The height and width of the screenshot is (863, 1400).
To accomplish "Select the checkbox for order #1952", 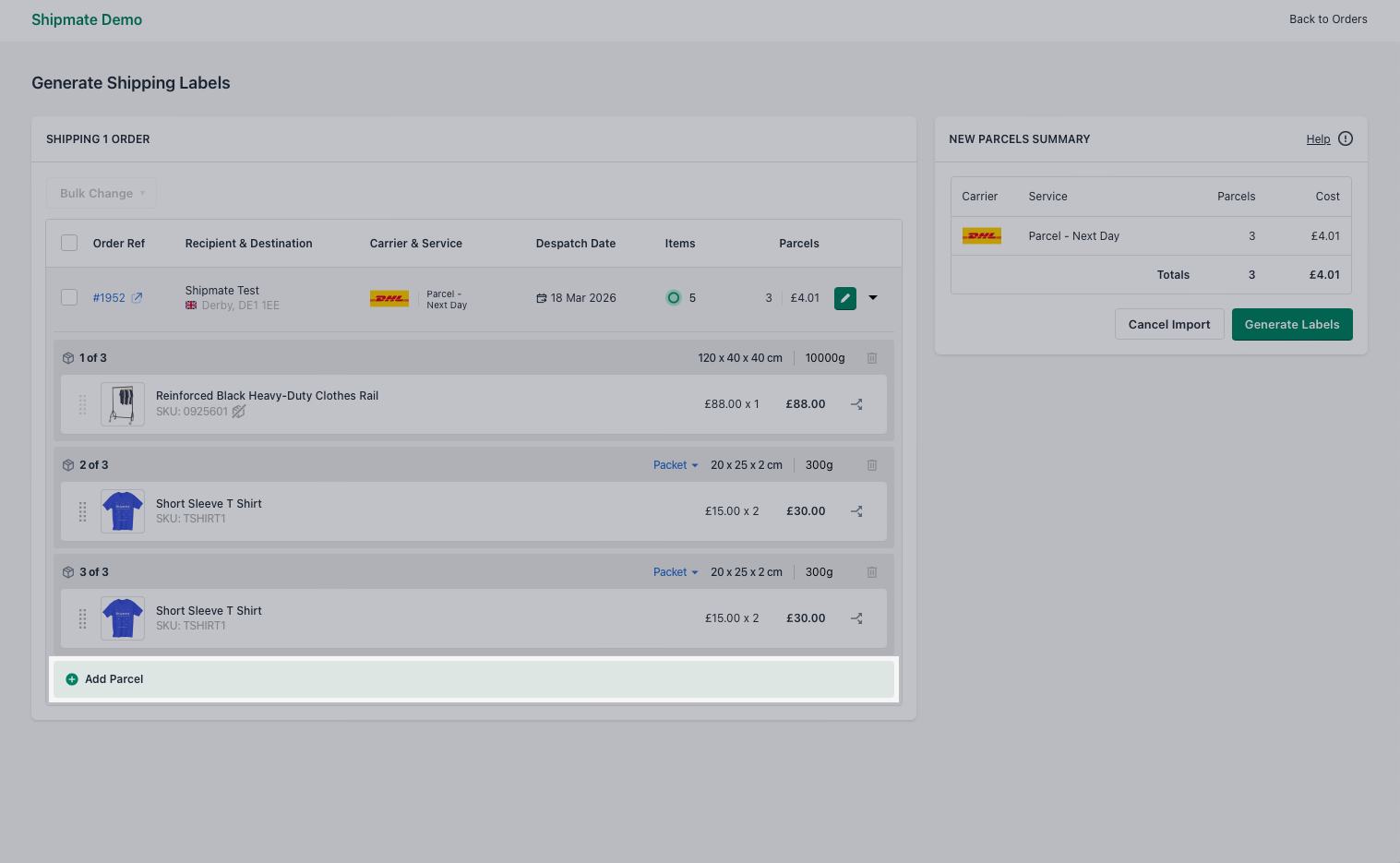I will tap(69, 297).
